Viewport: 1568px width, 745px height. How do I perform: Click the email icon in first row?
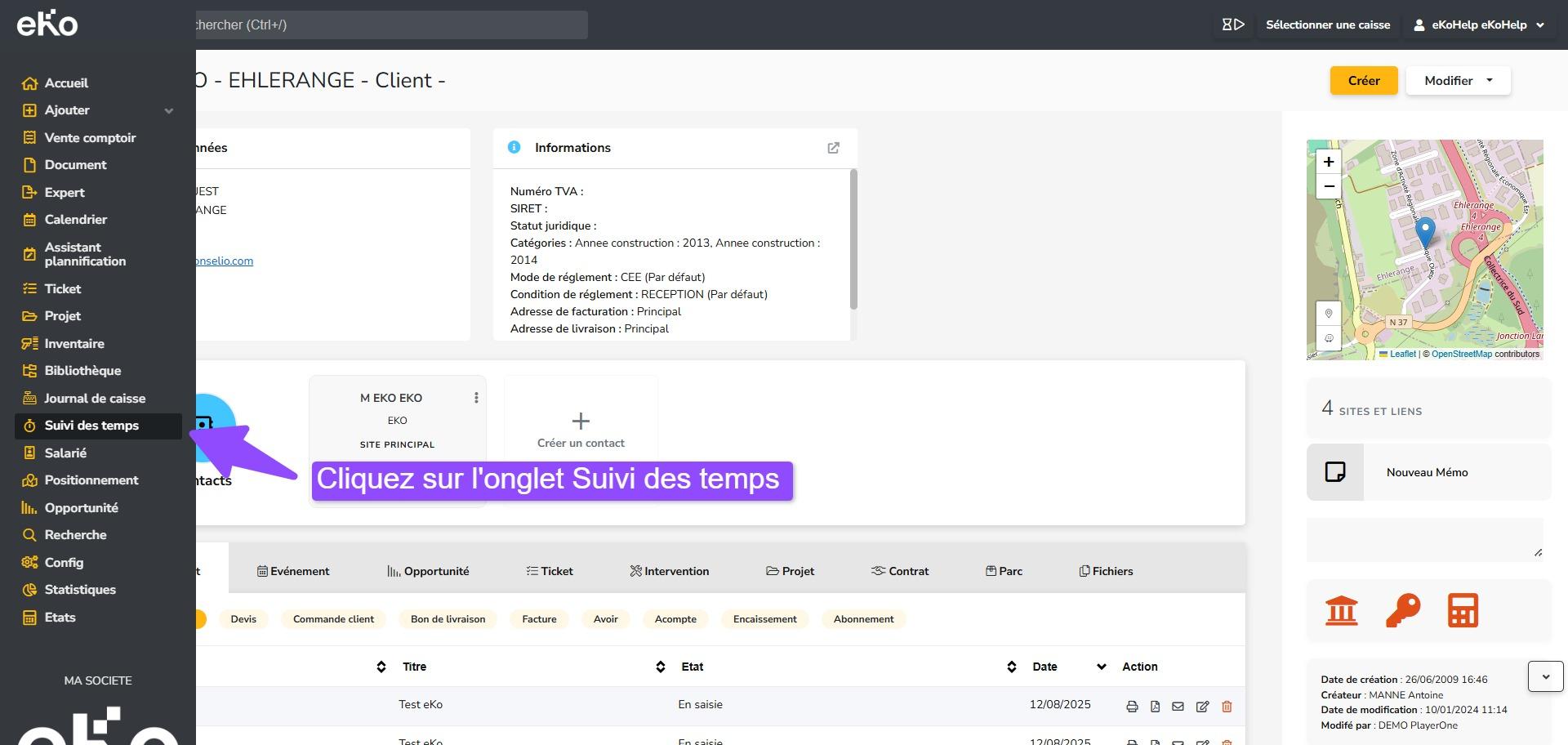tap(1178, 707)
